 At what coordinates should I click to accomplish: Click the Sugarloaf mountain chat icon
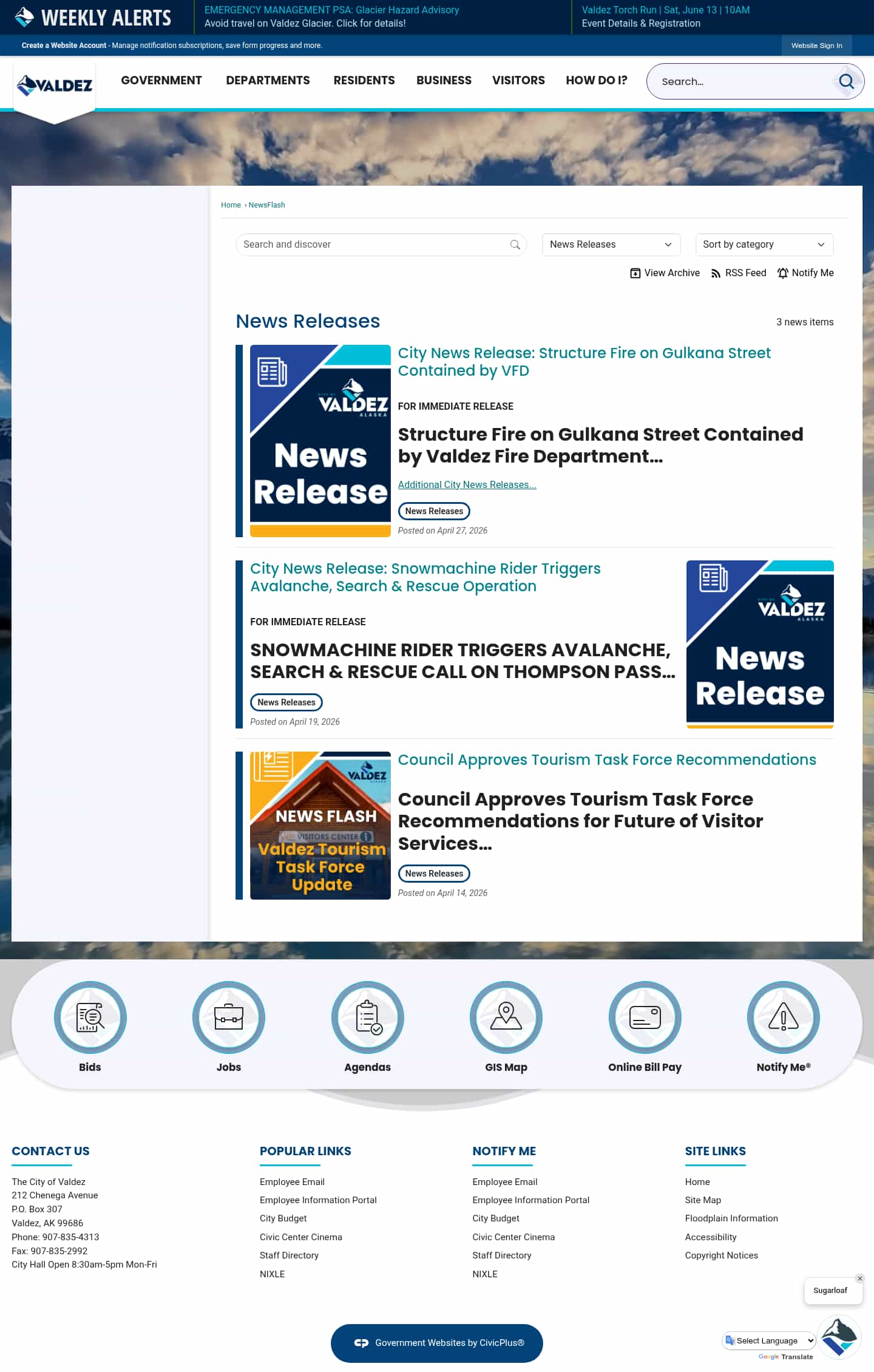click(x=839, y=1337)
